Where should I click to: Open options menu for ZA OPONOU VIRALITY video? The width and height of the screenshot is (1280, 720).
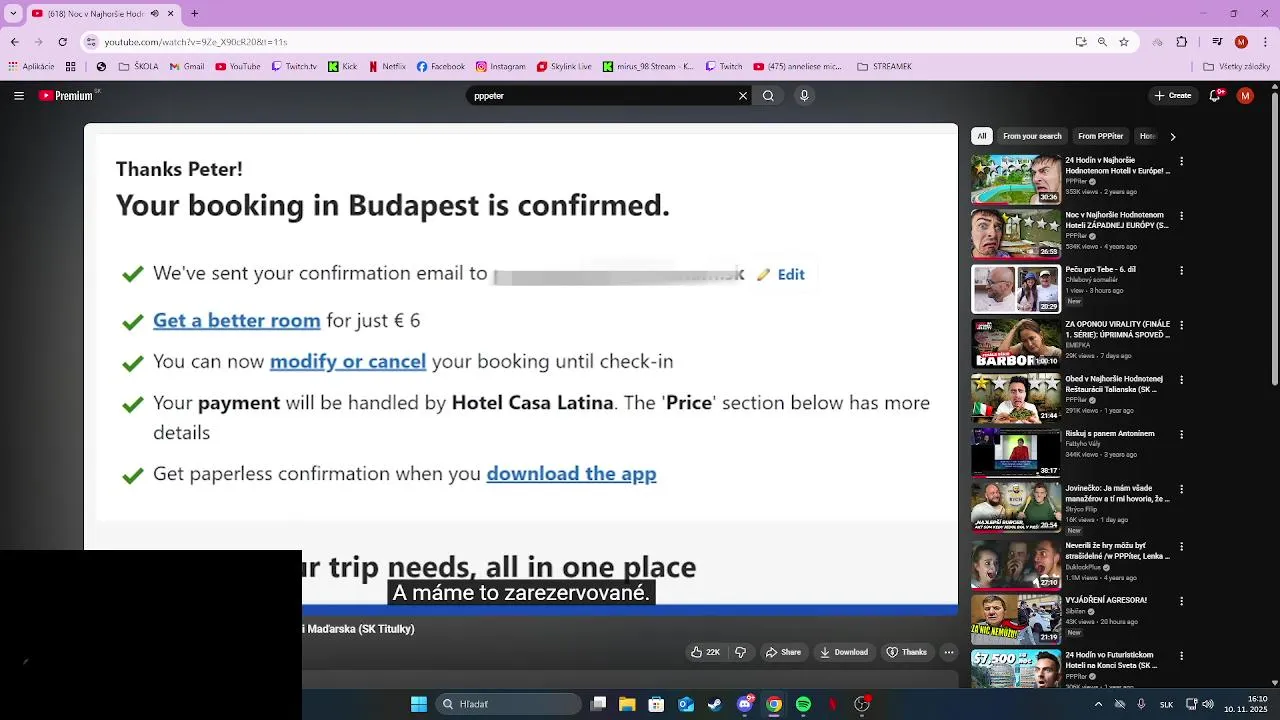1182,326
